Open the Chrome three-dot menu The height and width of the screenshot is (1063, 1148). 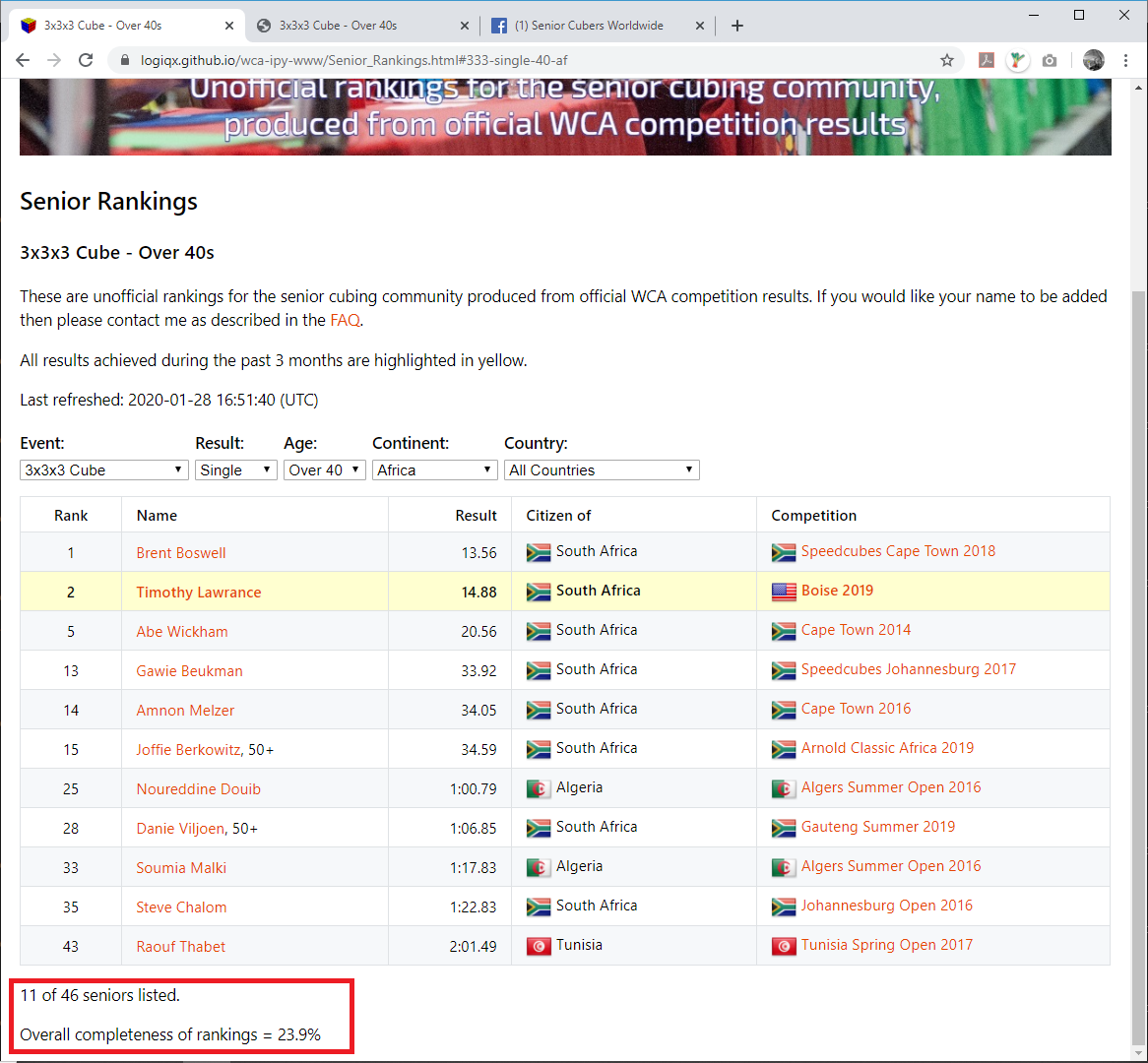(1126, 60)
